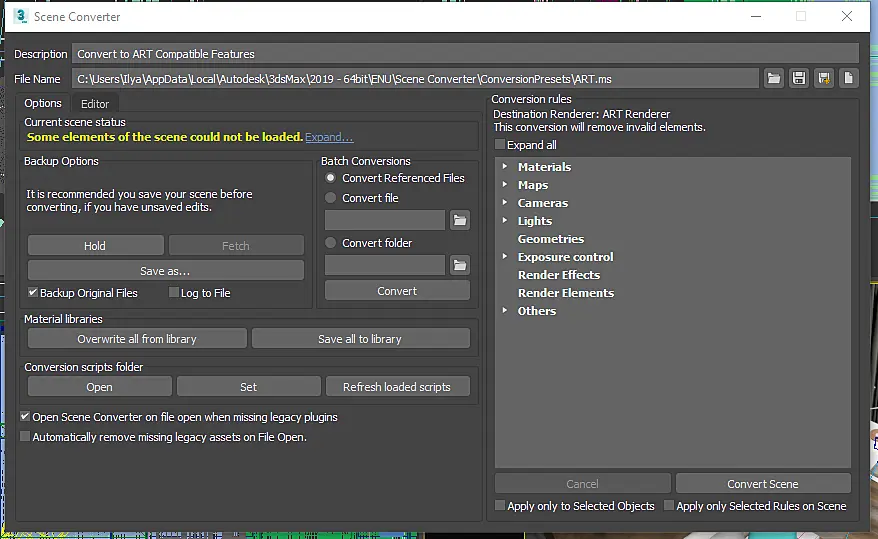Screen dimensions: 878x539
Task: Expand the Materials rules group
Action: click(505, 166)
